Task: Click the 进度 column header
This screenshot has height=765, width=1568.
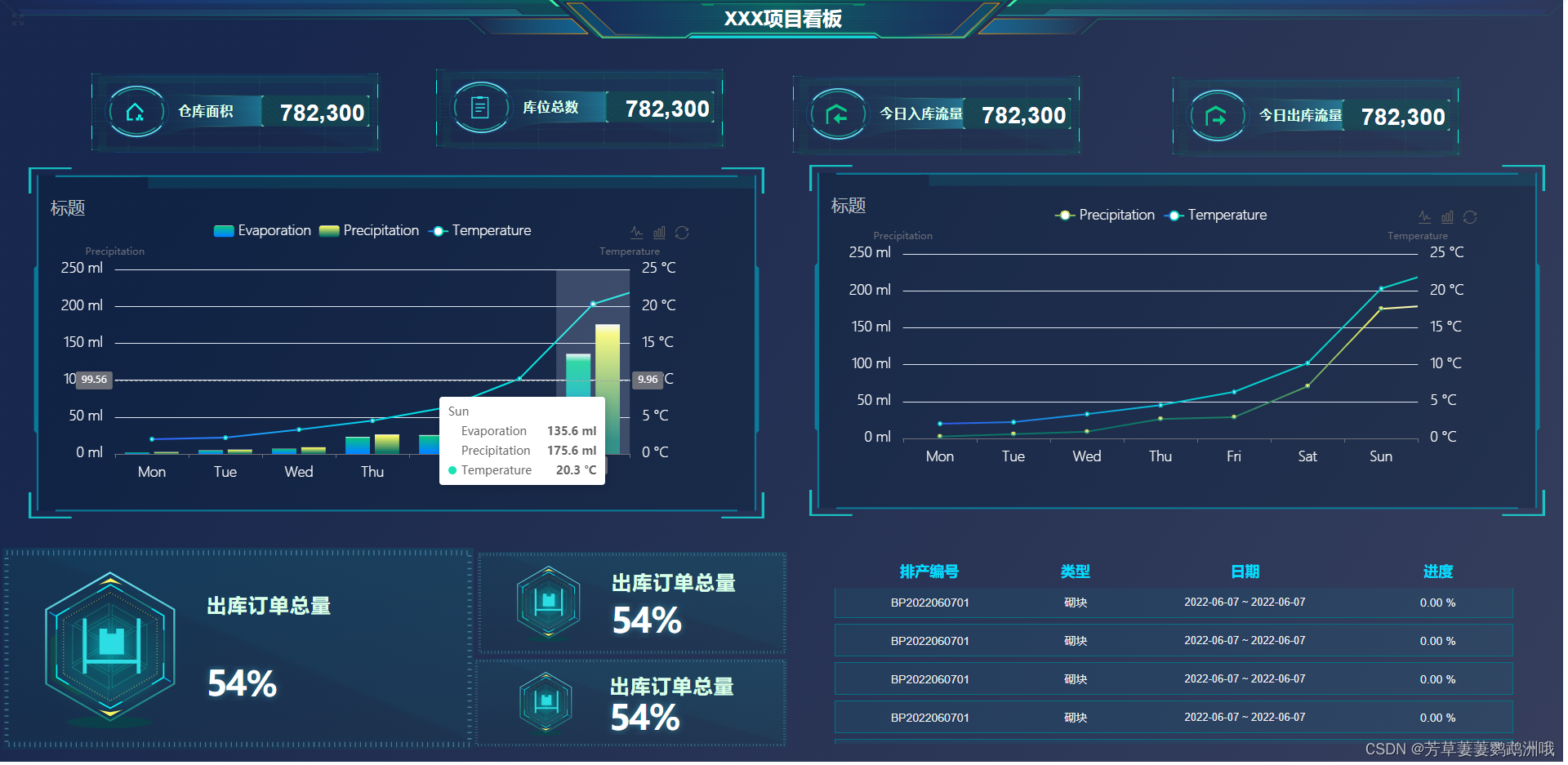Action: coord(1438,572)
